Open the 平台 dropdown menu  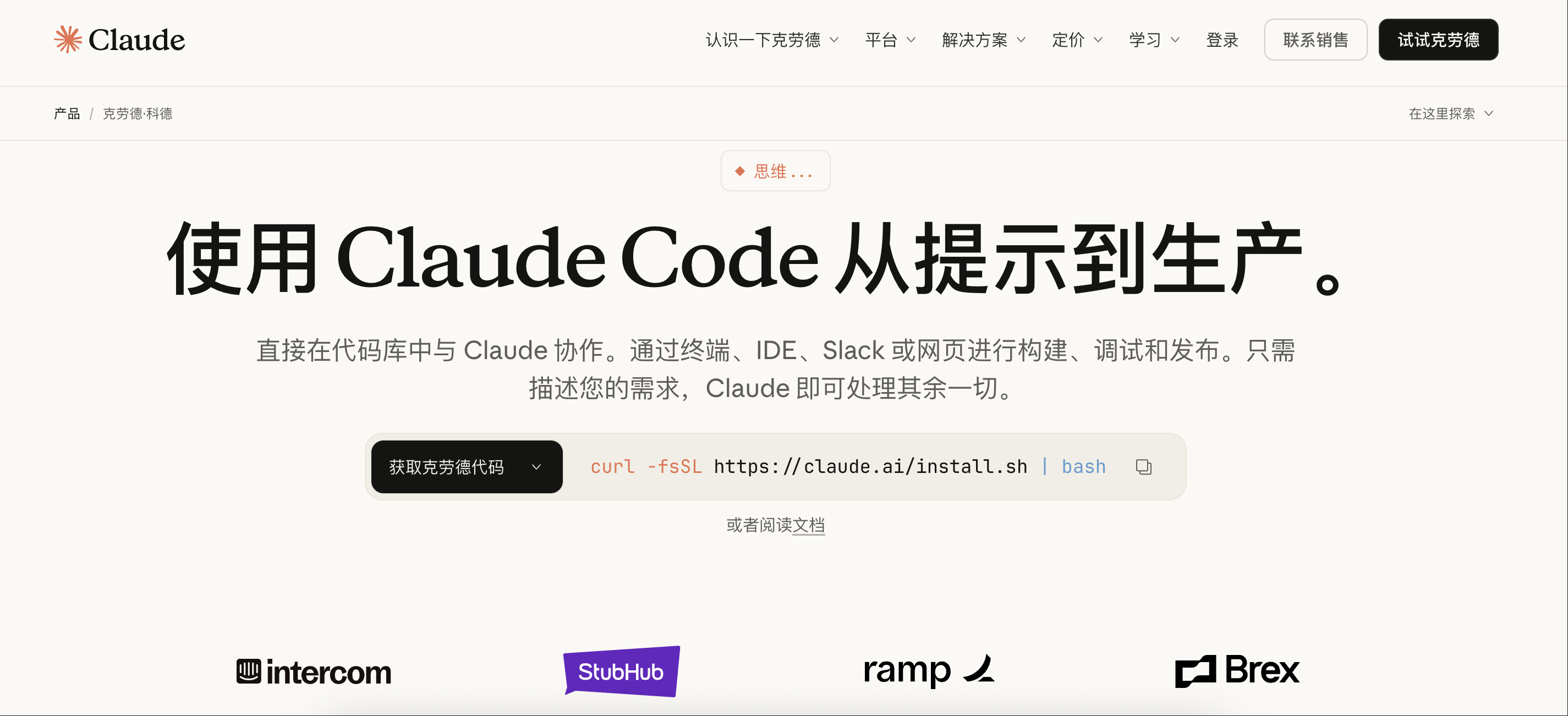[x=889, y=40]
